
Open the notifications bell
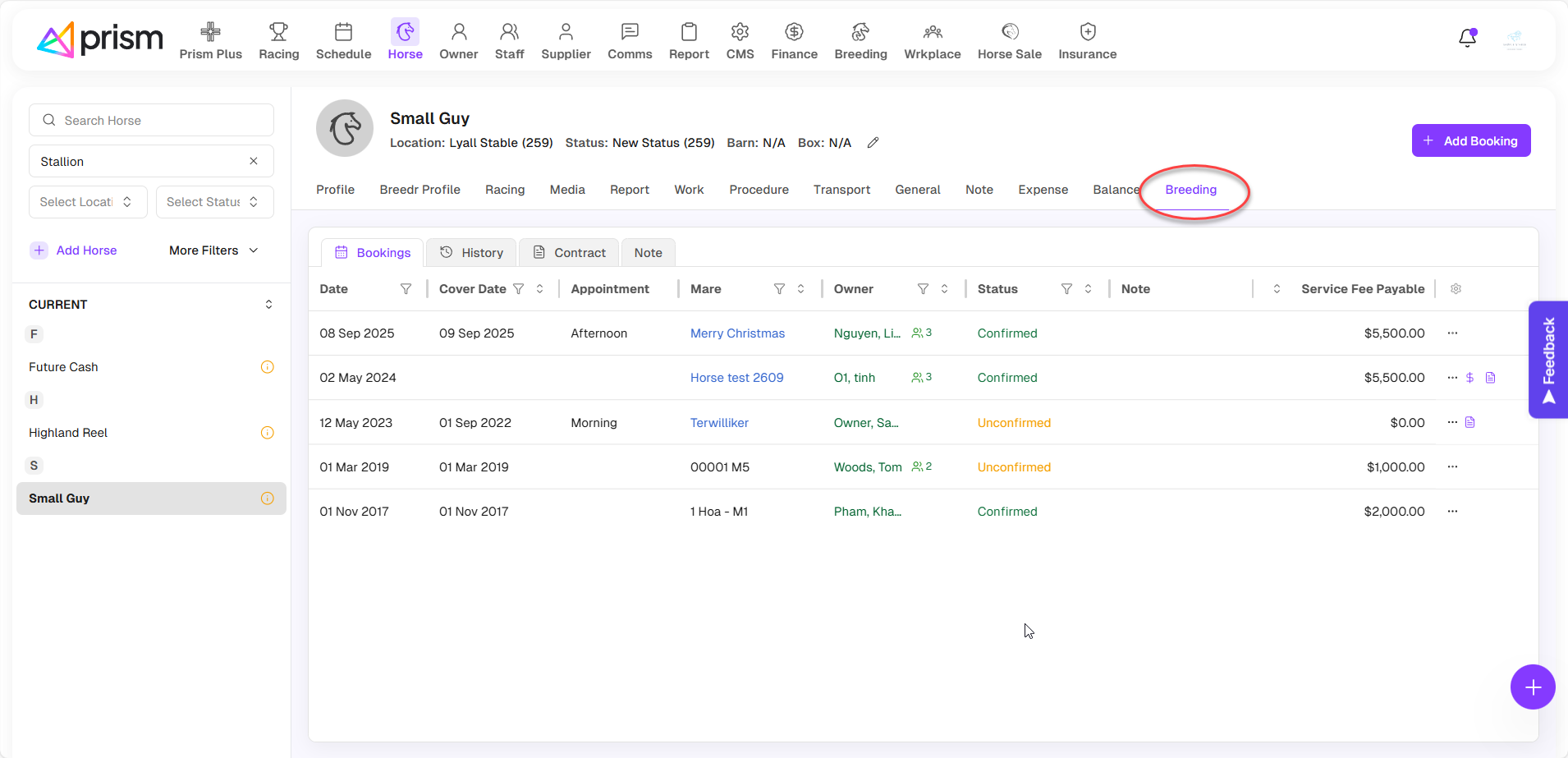point(1467,38)
